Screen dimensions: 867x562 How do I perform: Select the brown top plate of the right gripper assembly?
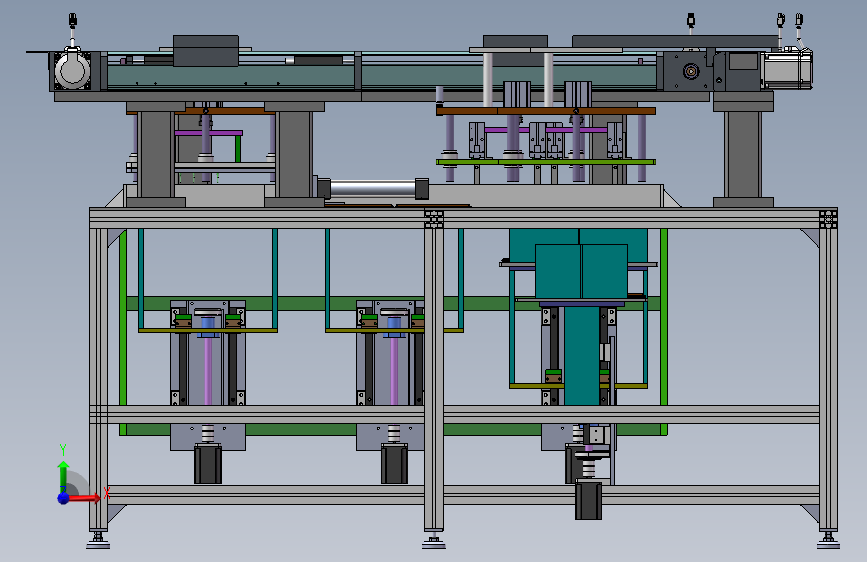pos(546,111)
